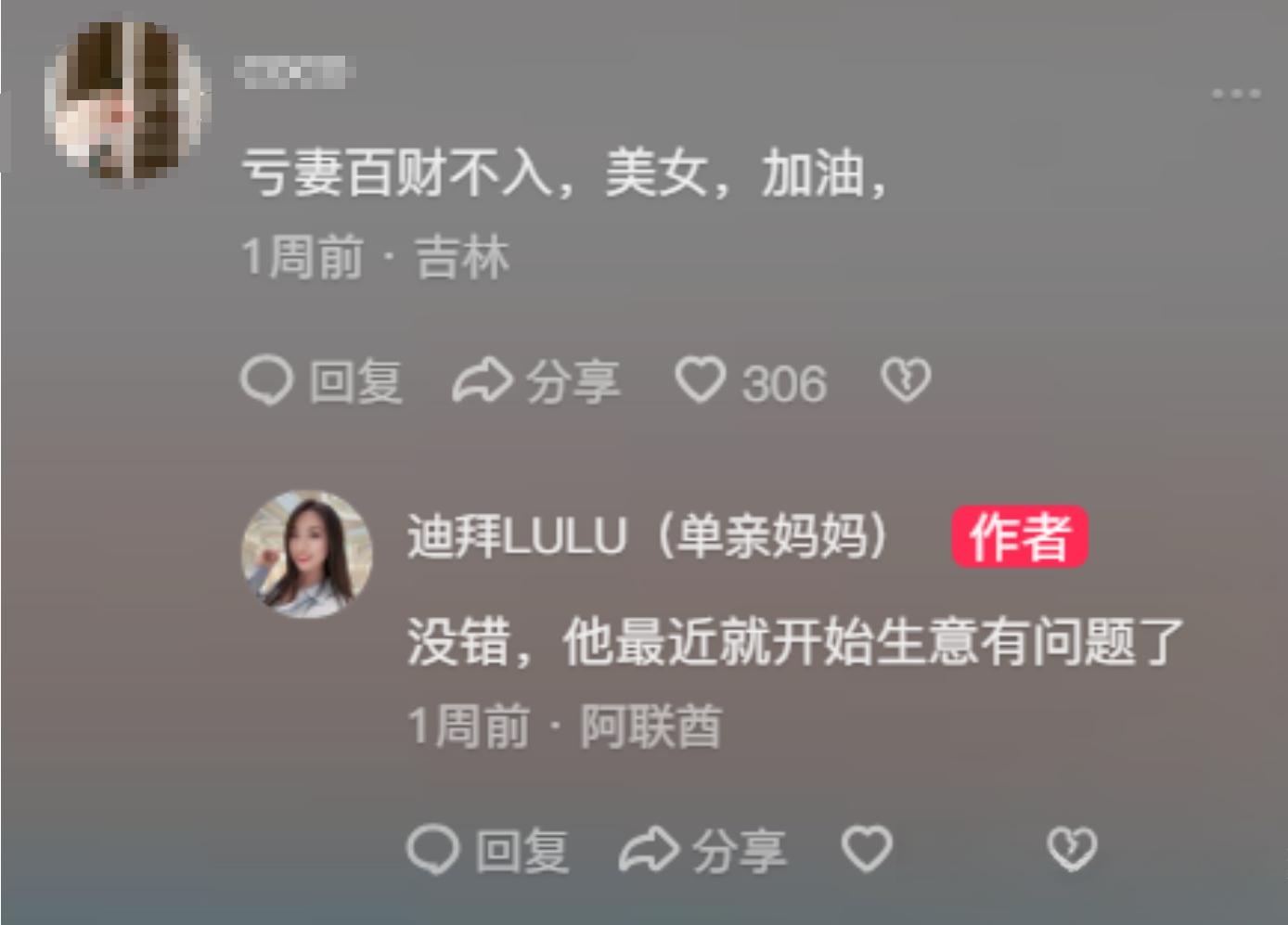Like the author's reply with heart icon
The image size is (1288, 925).
pyautogui.click(x=867, y=849)
